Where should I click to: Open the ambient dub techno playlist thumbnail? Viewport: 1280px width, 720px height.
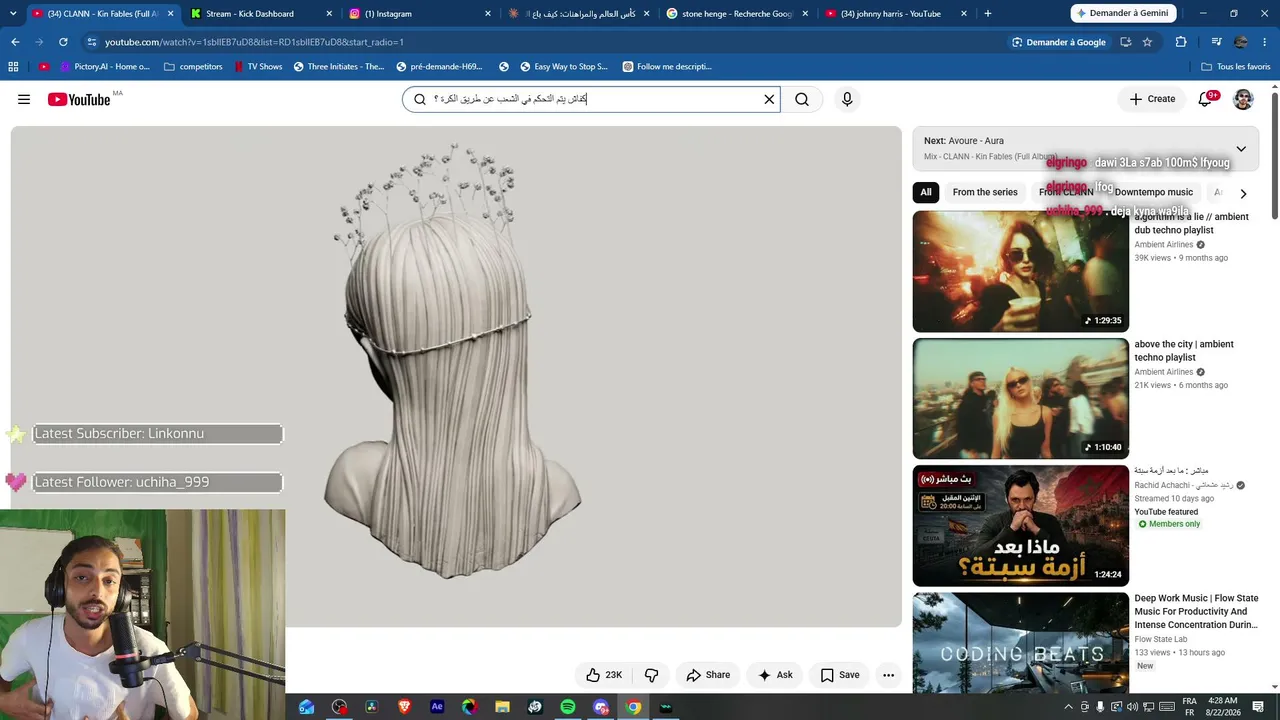tap(1020, 271)
